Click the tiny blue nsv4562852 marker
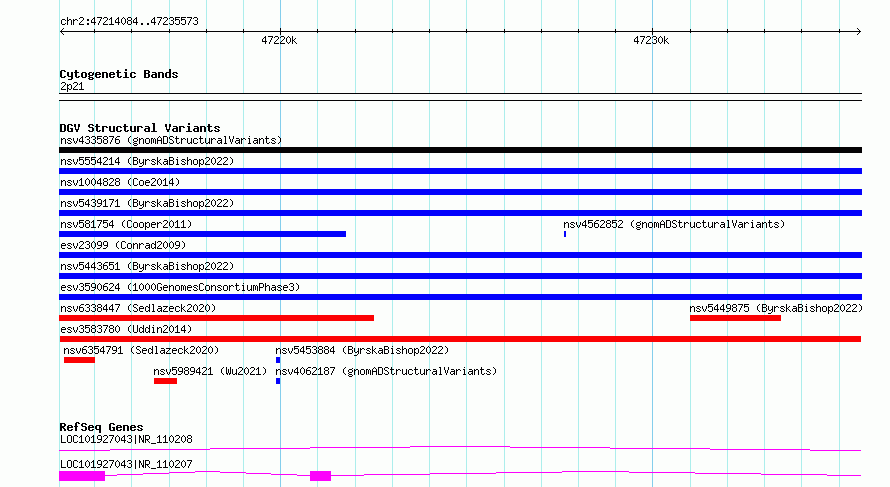 click(x=565, y=234)
